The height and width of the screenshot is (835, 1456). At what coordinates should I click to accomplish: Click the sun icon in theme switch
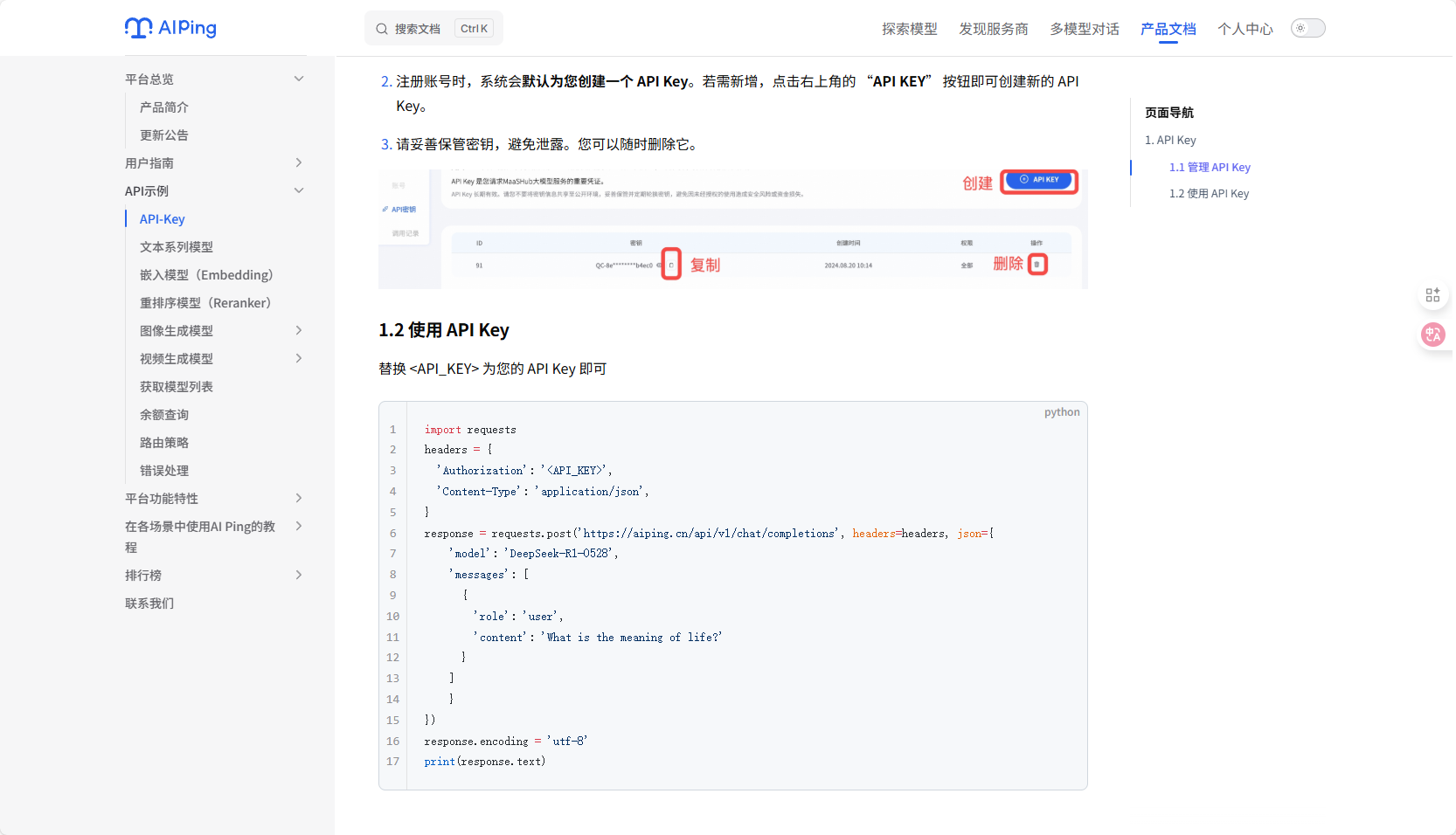(1301, 28)
